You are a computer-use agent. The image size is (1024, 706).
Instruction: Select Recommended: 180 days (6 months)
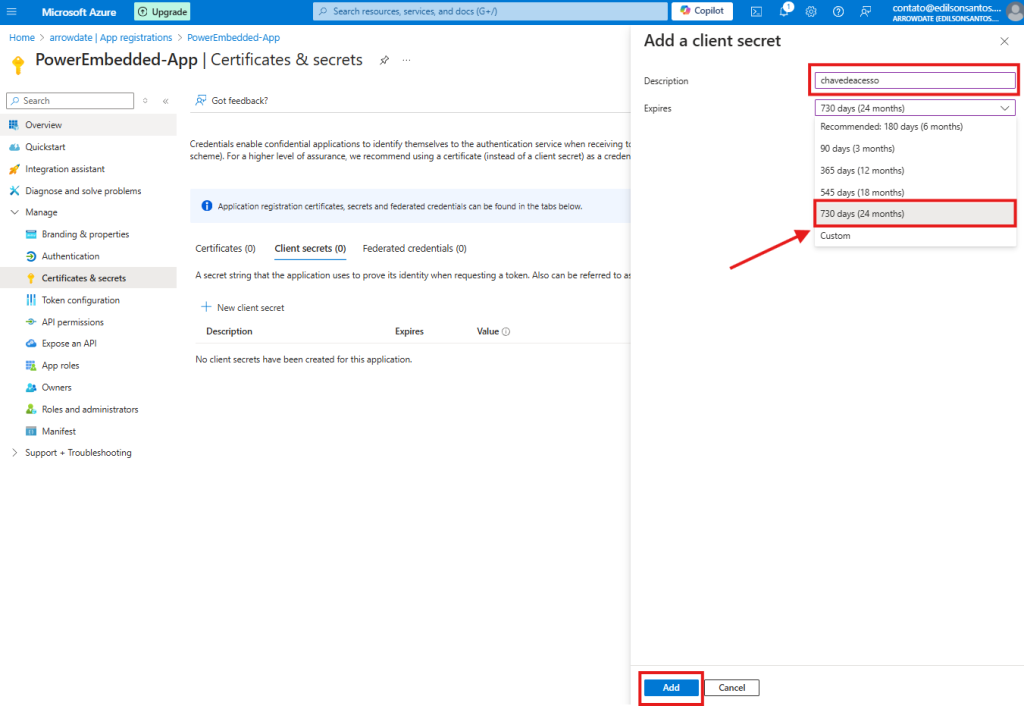coord(915,127)
